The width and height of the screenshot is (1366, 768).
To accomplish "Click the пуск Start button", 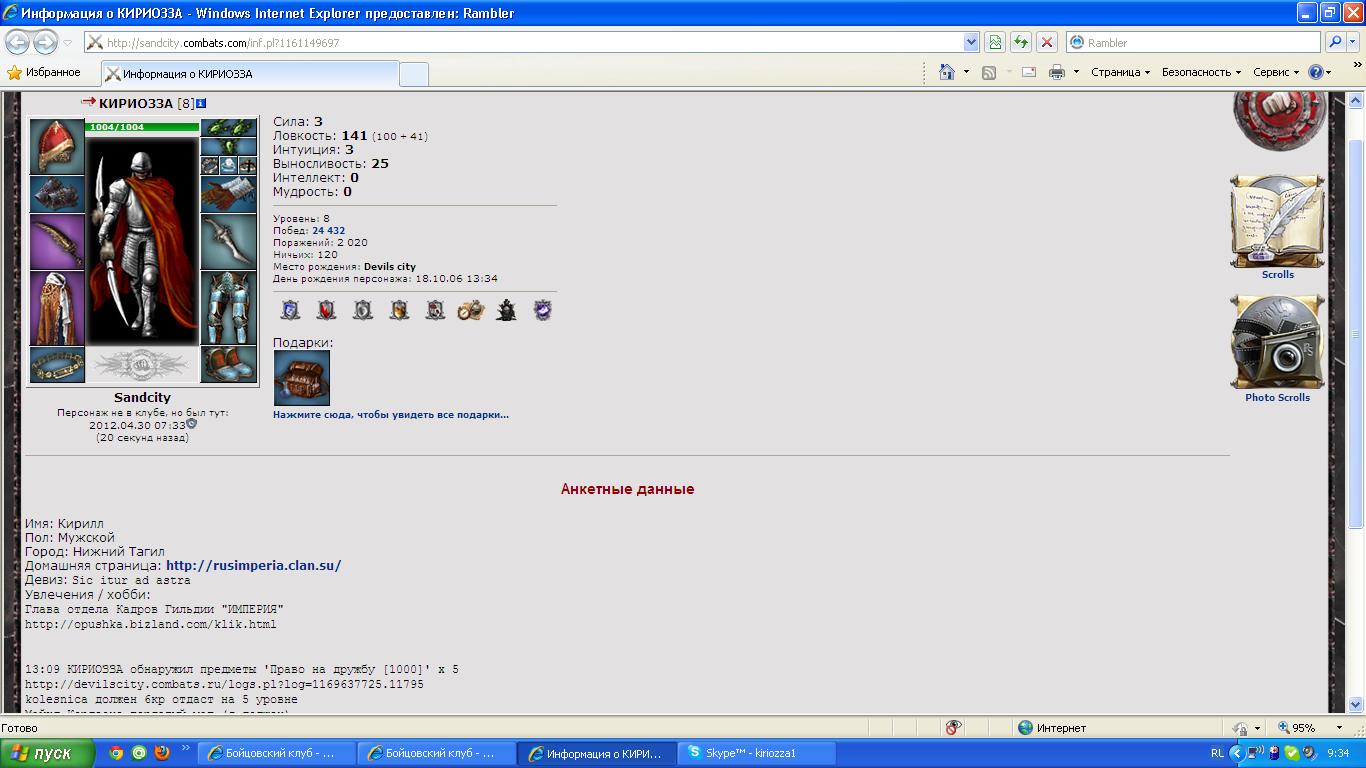I will pyautogui.click(x=47, y=754).
